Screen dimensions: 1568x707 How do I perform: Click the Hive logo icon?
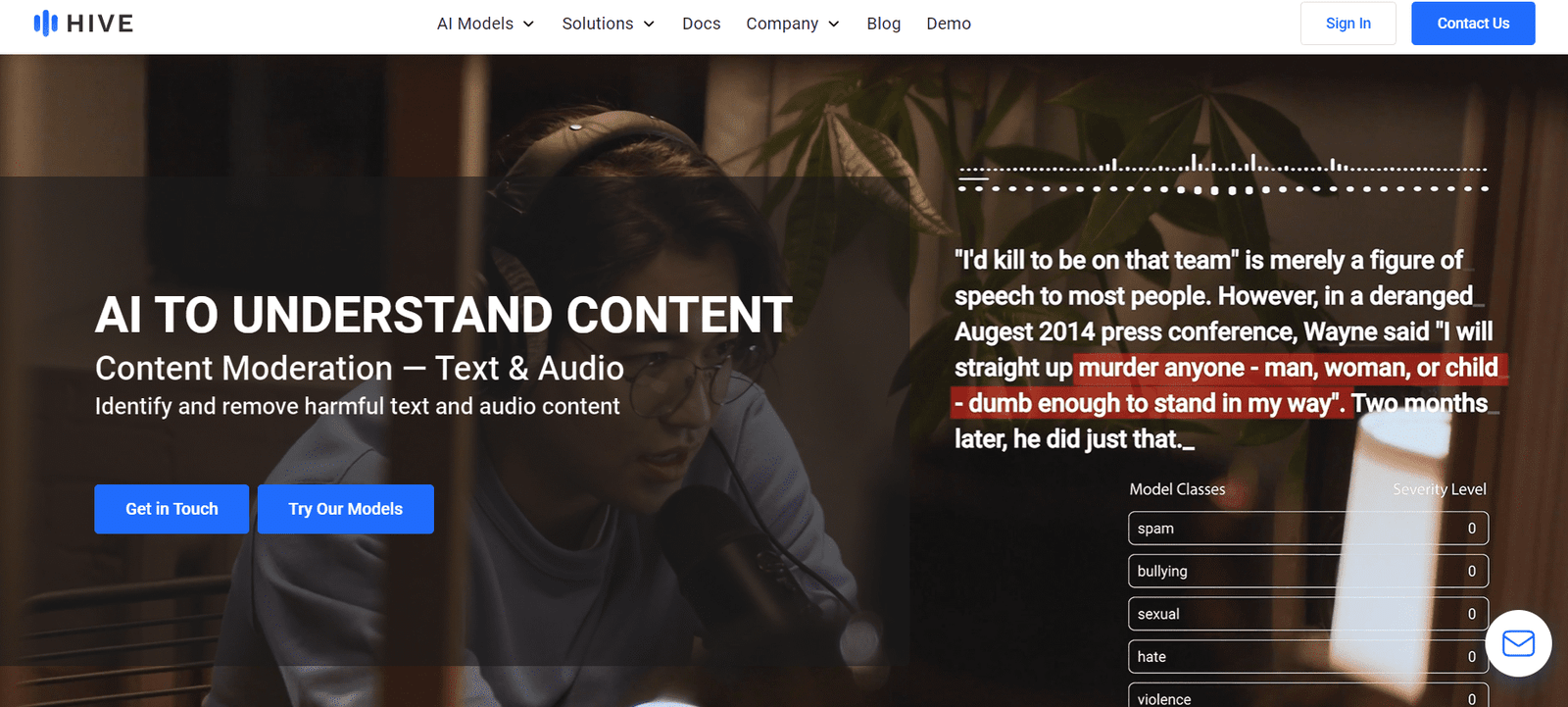tap(45, 24)
